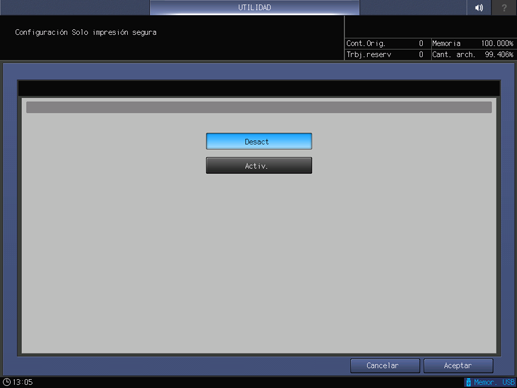This screenshot has width=517, height=388.
Task: Open help with the question mark icon
Action: point(504,7)
